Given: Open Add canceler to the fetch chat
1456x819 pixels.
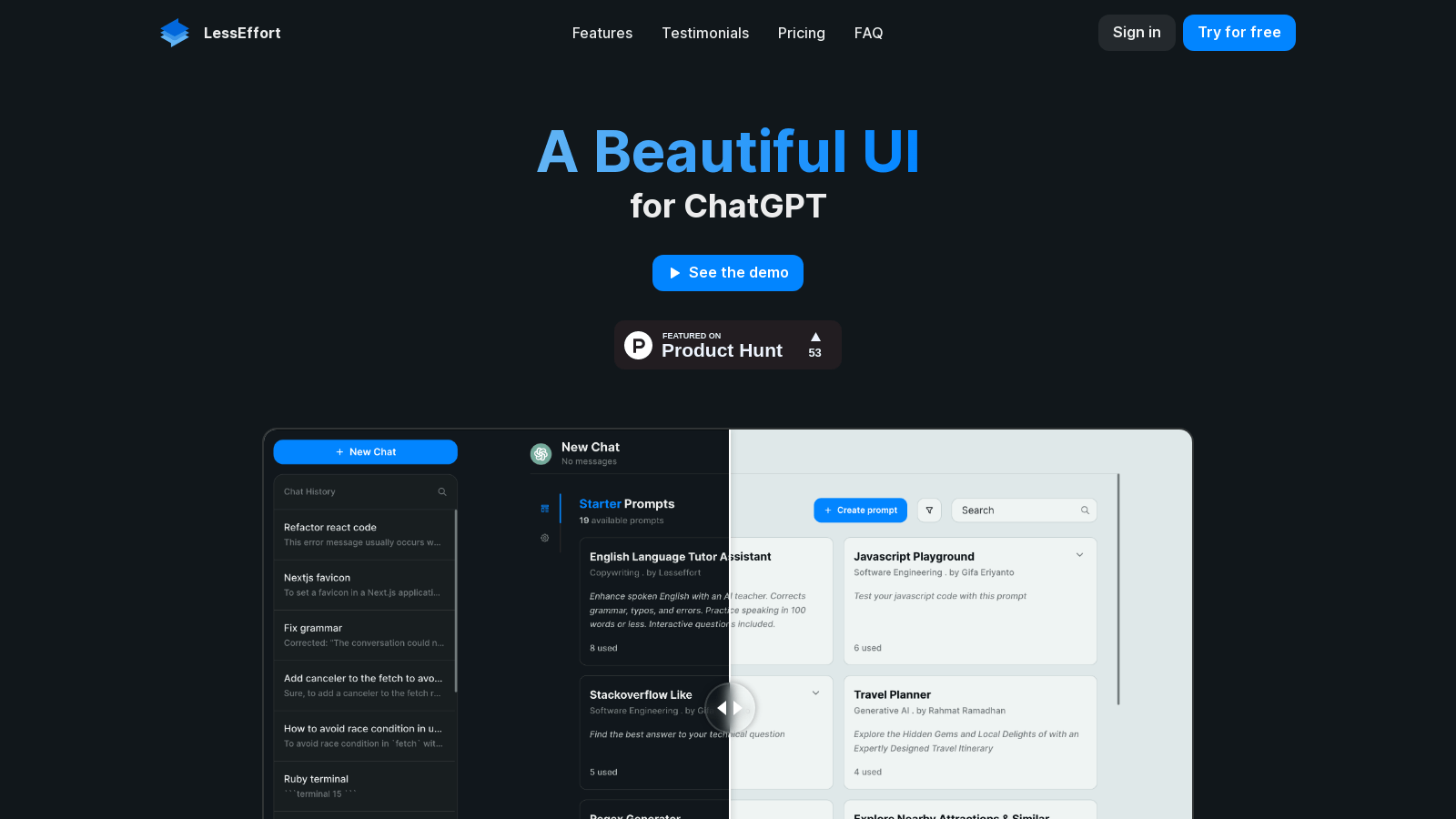Looking at the screenshot, I should click(x=364, y=686).
